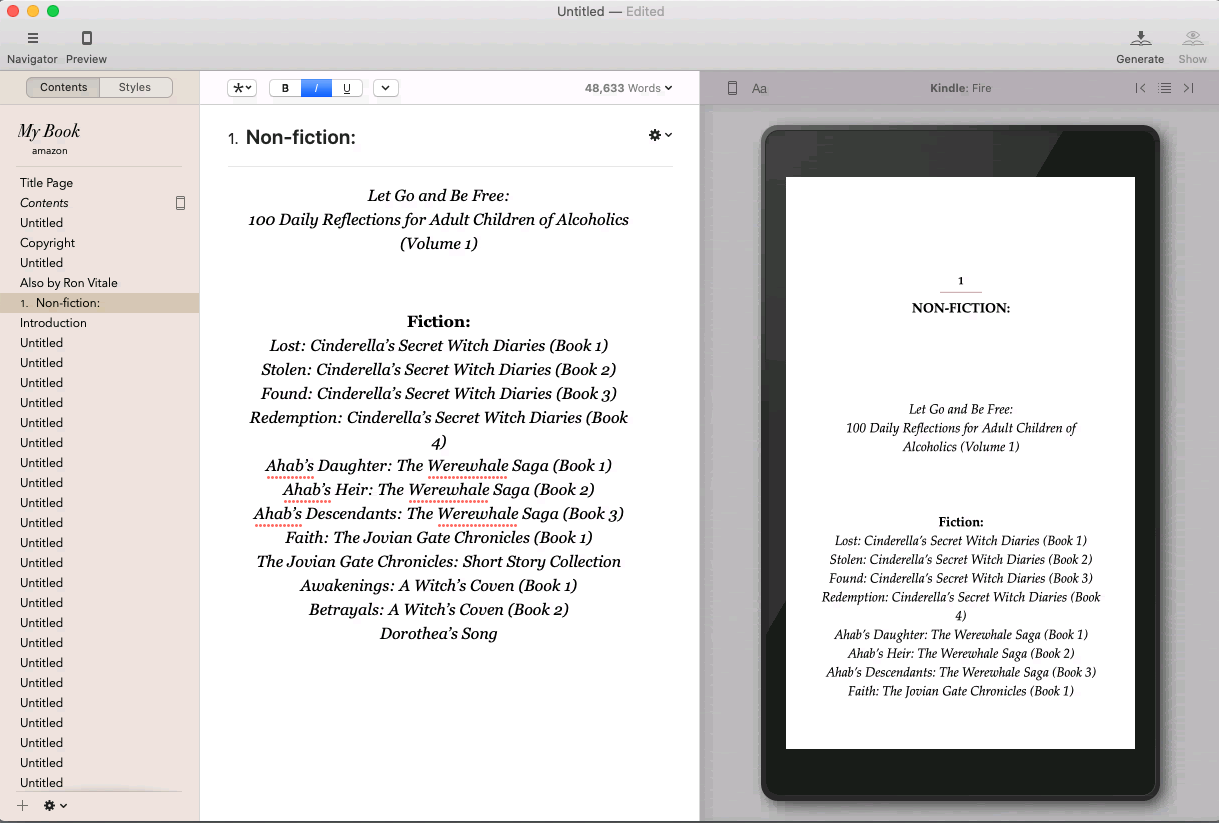Open the Aa text appearance settings
The image size is (1219, 823).
759,88
